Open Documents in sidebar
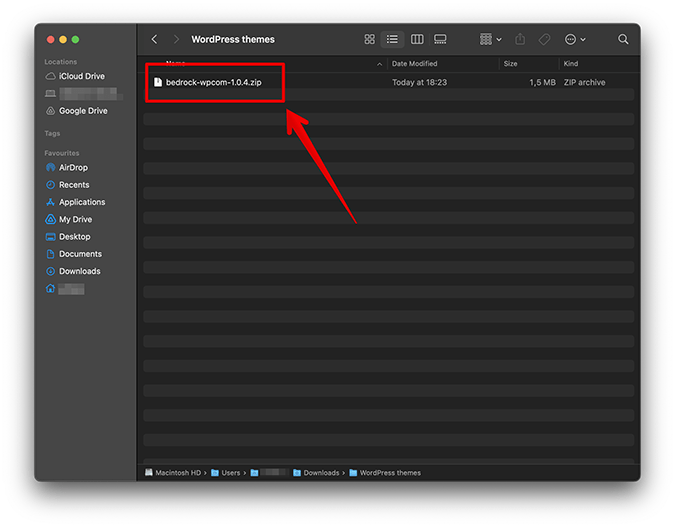This screenshot has height=527, width=675. tap(74, 254)
